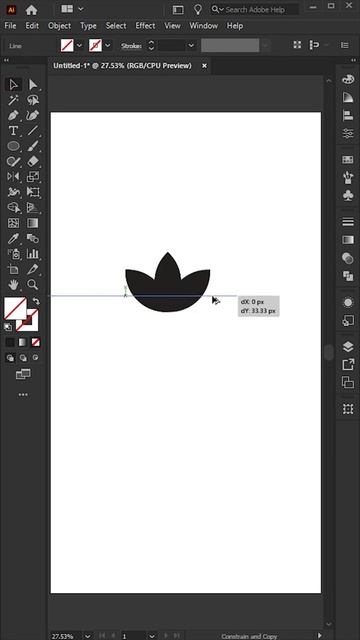
Task: Select the Pen tool
Action: click(x=13, y=115)
